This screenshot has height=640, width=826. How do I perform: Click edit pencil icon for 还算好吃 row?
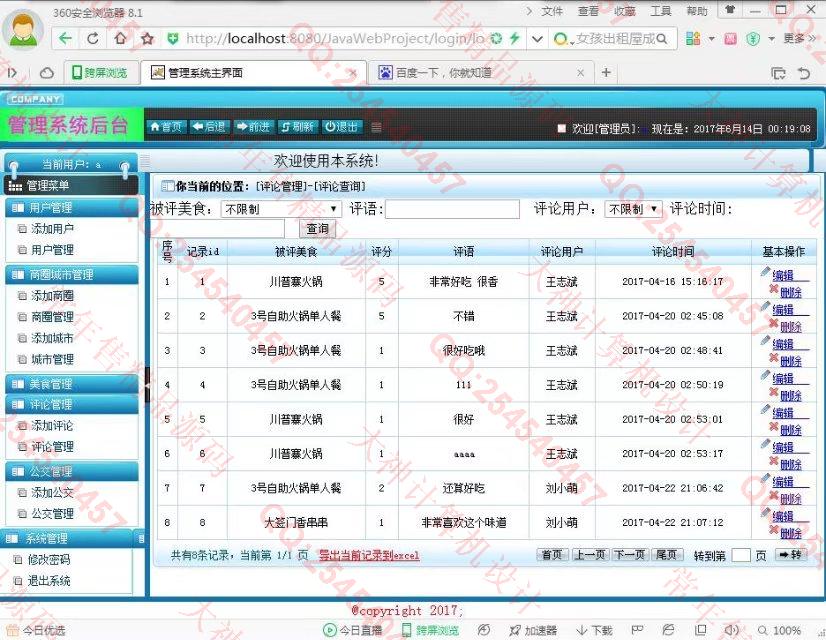[x=765, y=478]
